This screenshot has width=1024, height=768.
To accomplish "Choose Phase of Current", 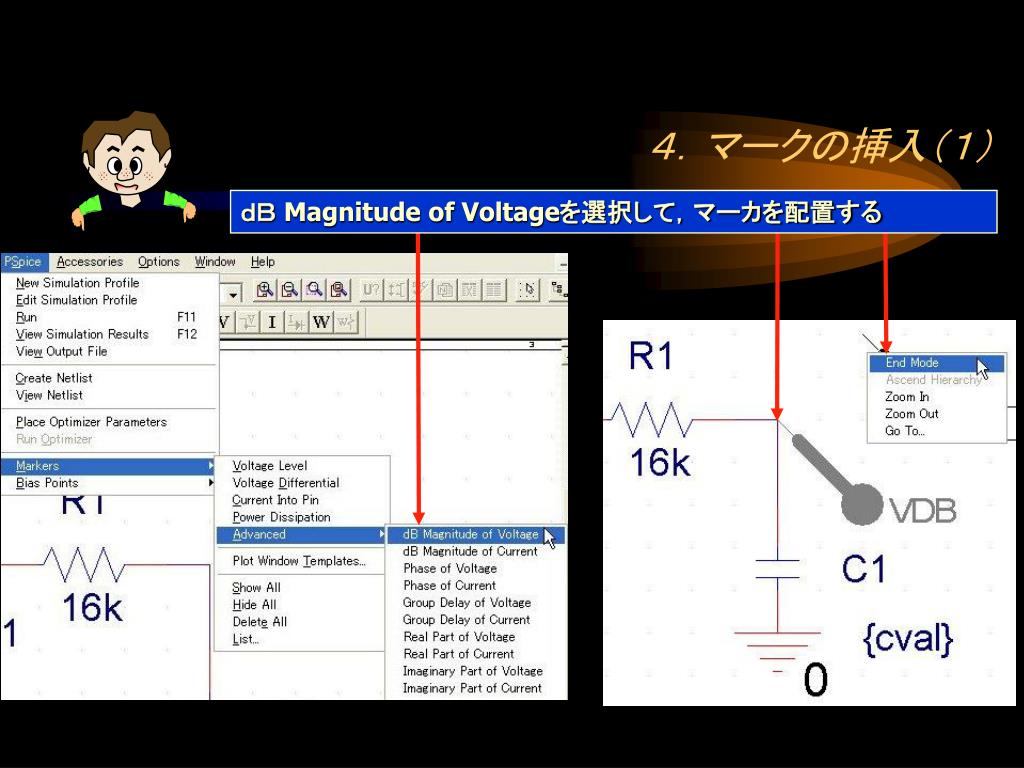I will pos(476,585).
